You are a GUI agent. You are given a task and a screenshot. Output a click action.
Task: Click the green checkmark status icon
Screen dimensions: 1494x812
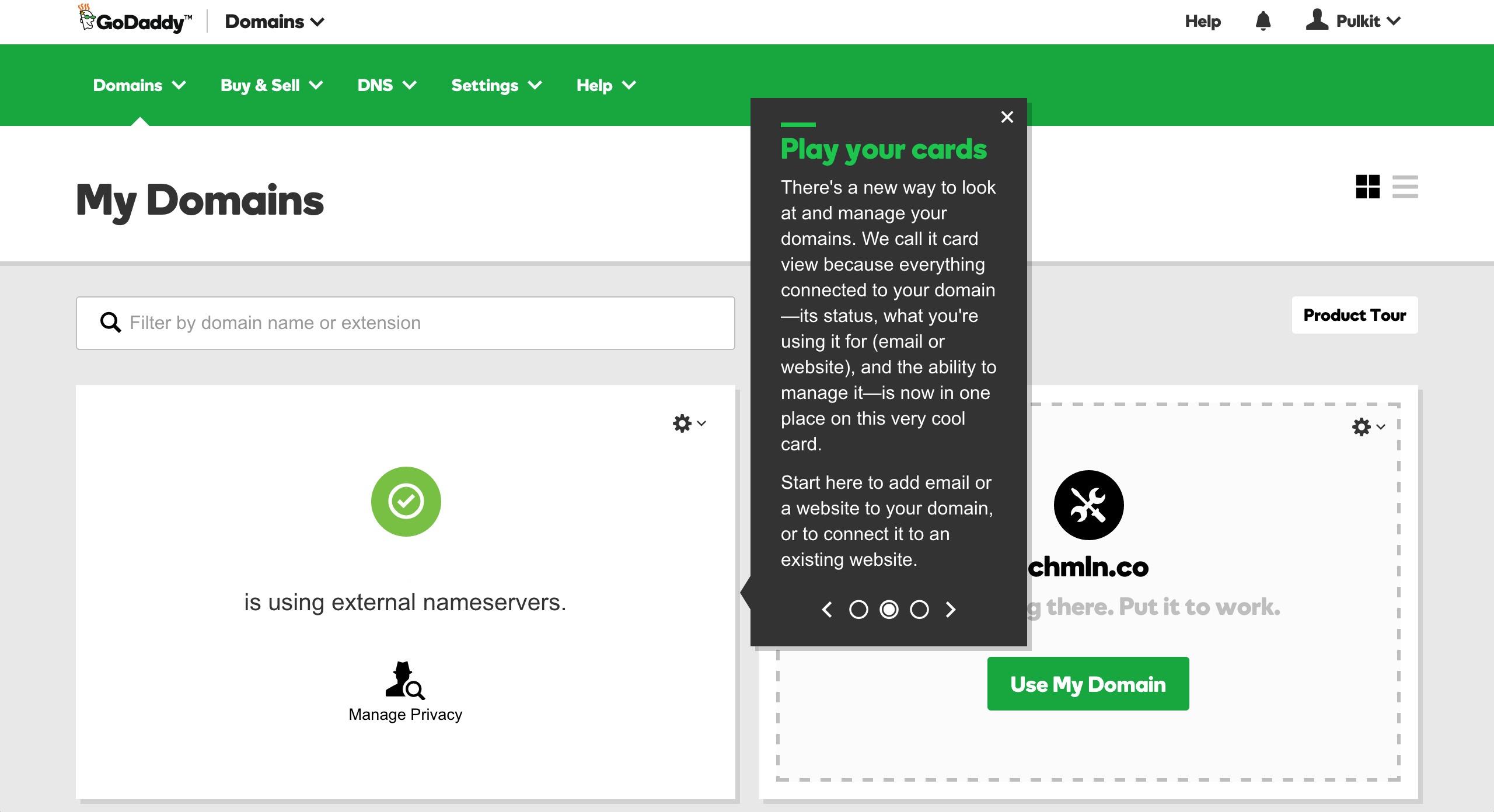click(x=406, y=501)
